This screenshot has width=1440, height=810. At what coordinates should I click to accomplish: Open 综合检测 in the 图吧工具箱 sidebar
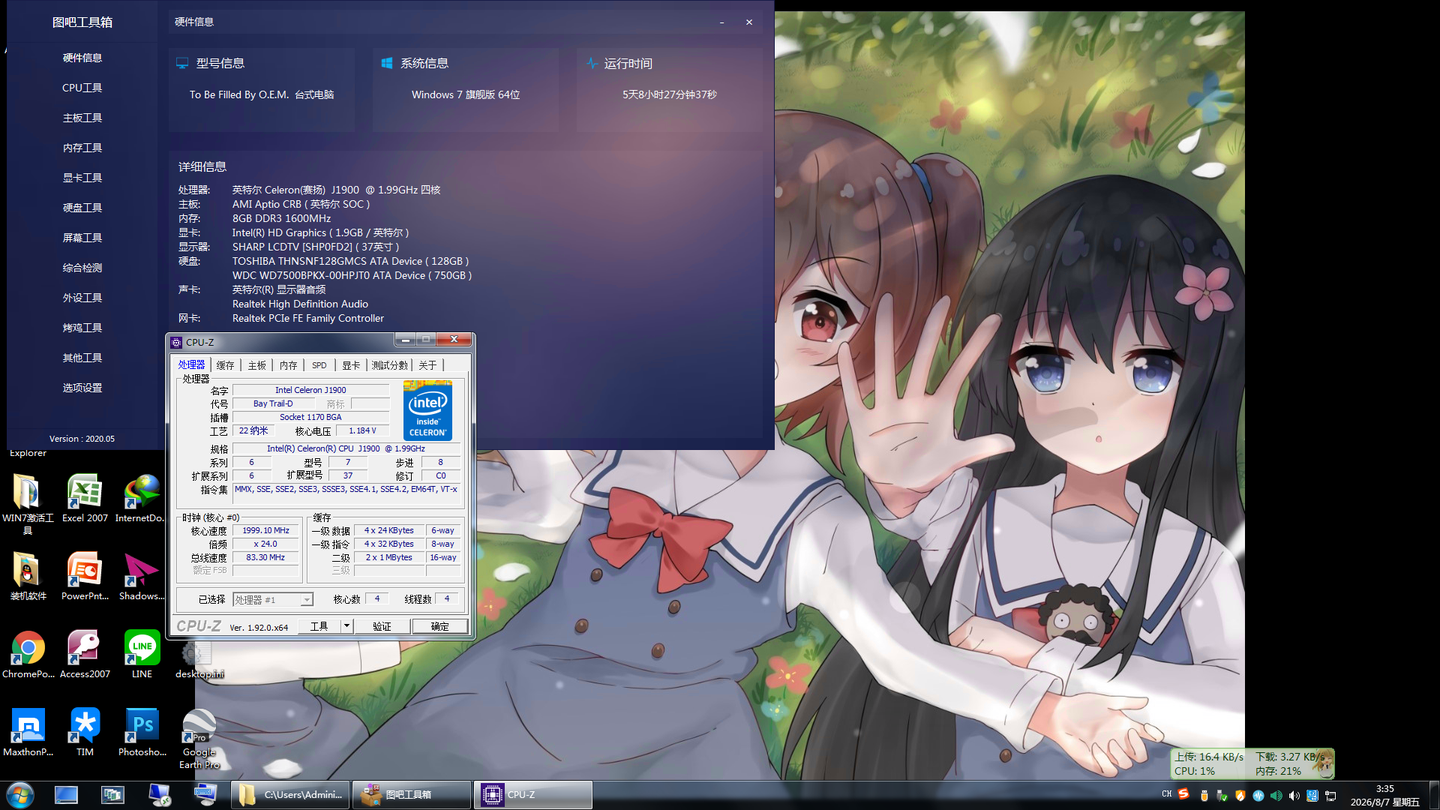82,268
